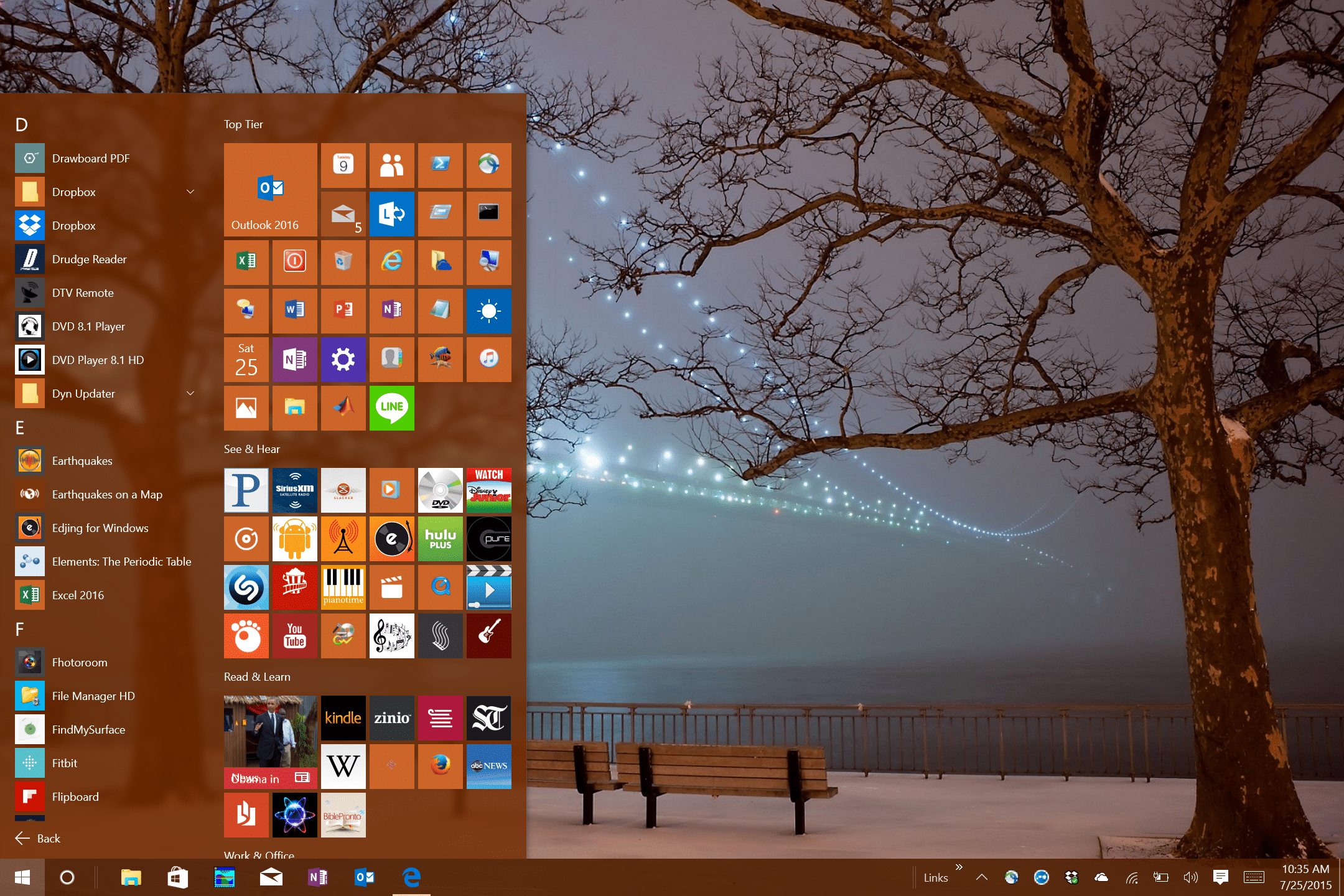The image size is (1344, 896).
Task: Open the Recycle Bin tile
Action: (x=343, y=262)
